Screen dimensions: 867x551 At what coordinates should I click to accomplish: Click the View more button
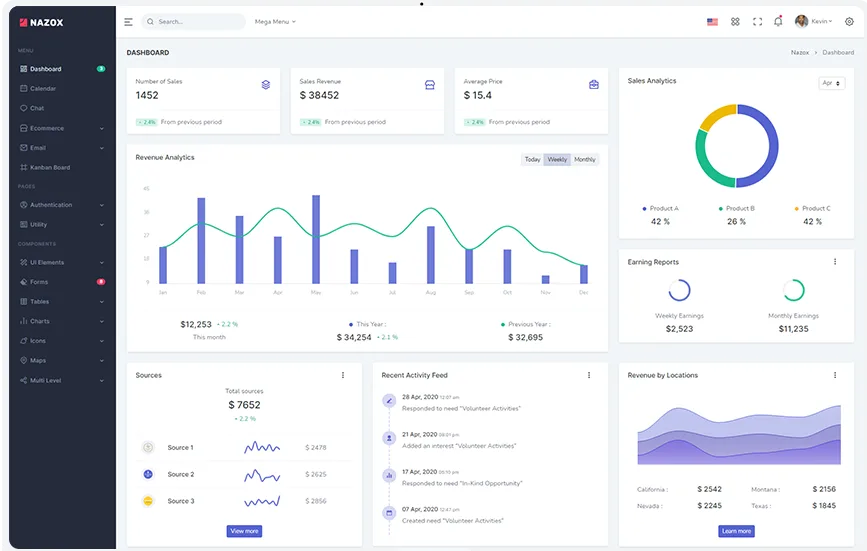[x=244, y=531]
